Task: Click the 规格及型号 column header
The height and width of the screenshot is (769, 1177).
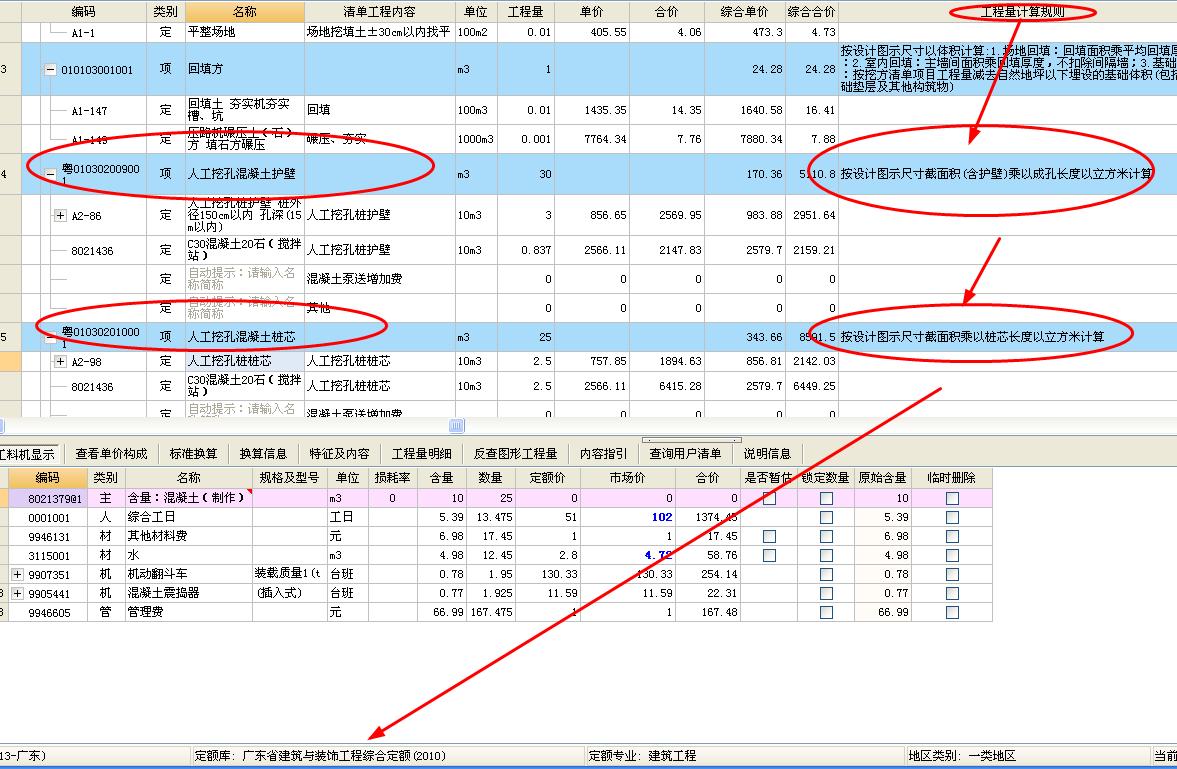Action: [x=289, y=478]
